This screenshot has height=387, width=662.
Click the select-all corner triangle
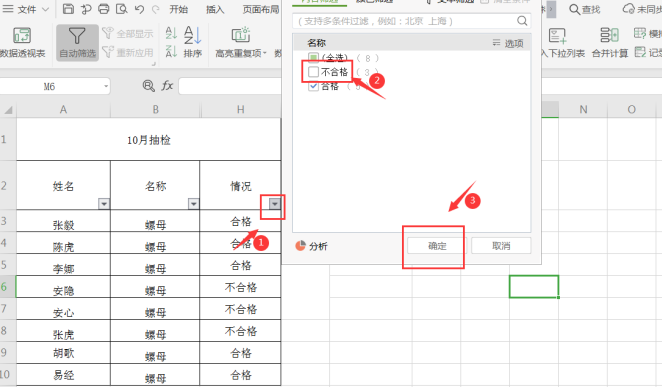point(8,110)
